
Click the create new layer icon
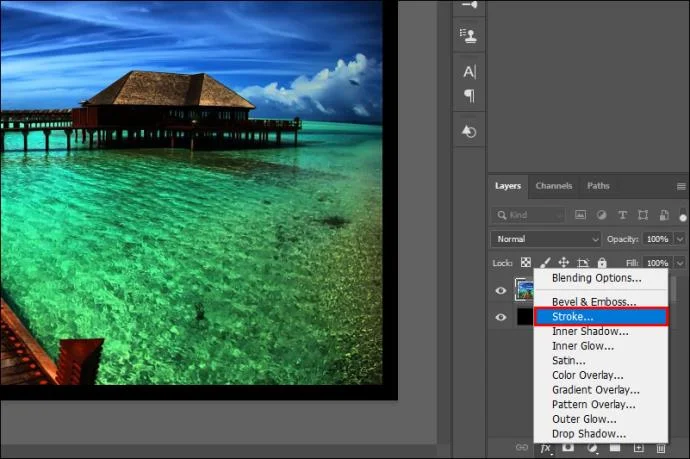639,448
